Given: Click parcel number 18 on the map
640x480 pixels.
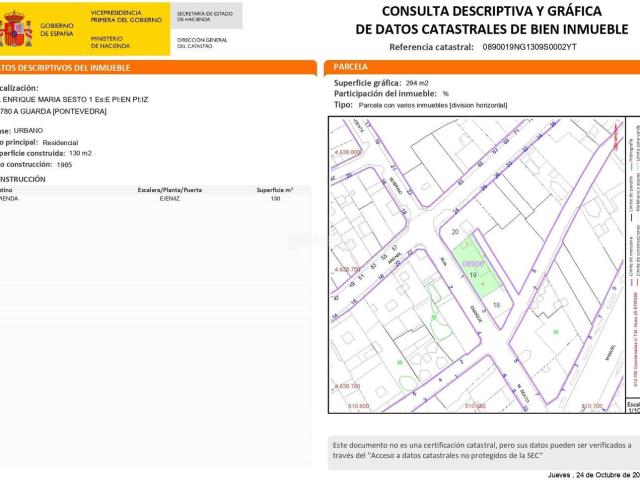Looking at the screenshot, I should [496, 304].
